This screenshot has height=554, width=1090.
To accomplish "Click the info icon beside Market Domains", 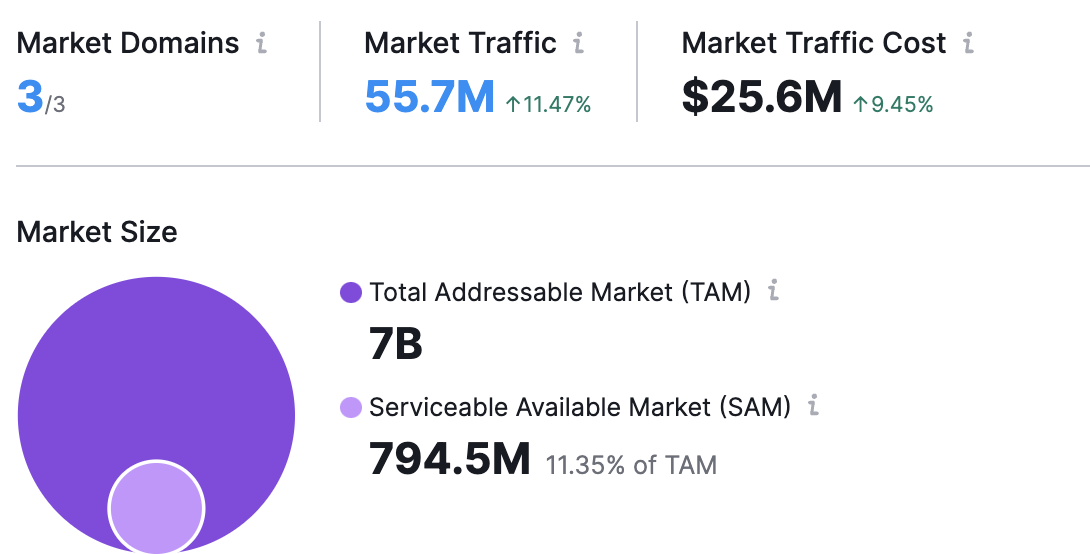I will click(x=261, y=44).
